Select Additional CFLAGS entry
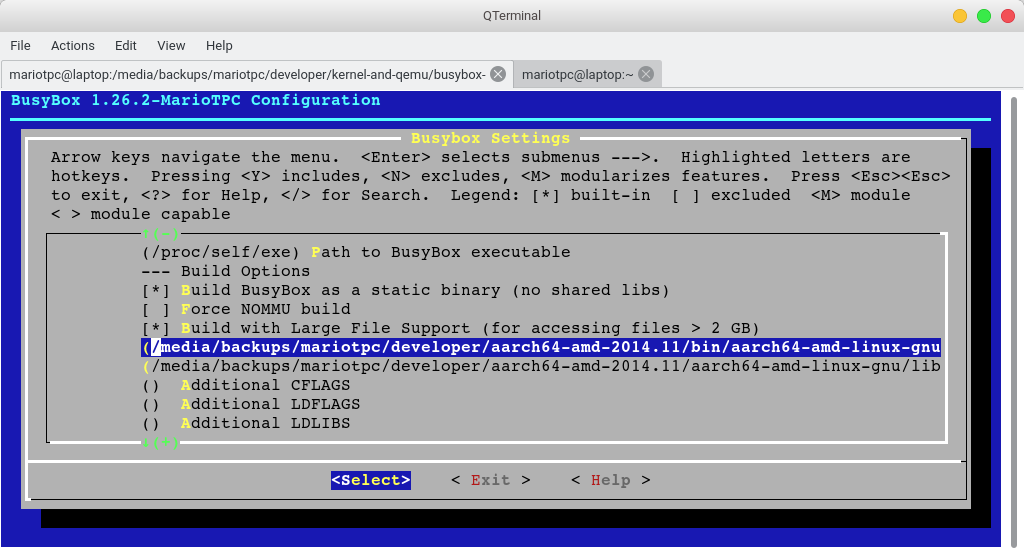 point(246,385)
